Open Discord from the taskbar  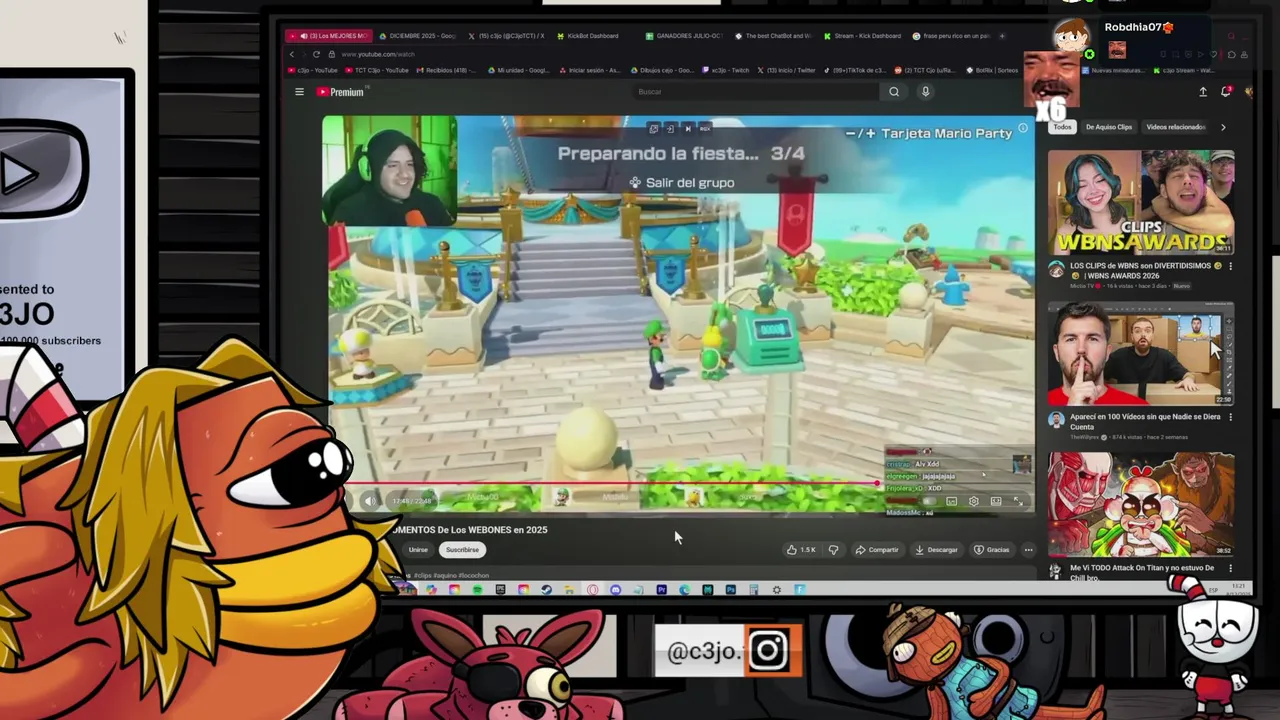615,590
